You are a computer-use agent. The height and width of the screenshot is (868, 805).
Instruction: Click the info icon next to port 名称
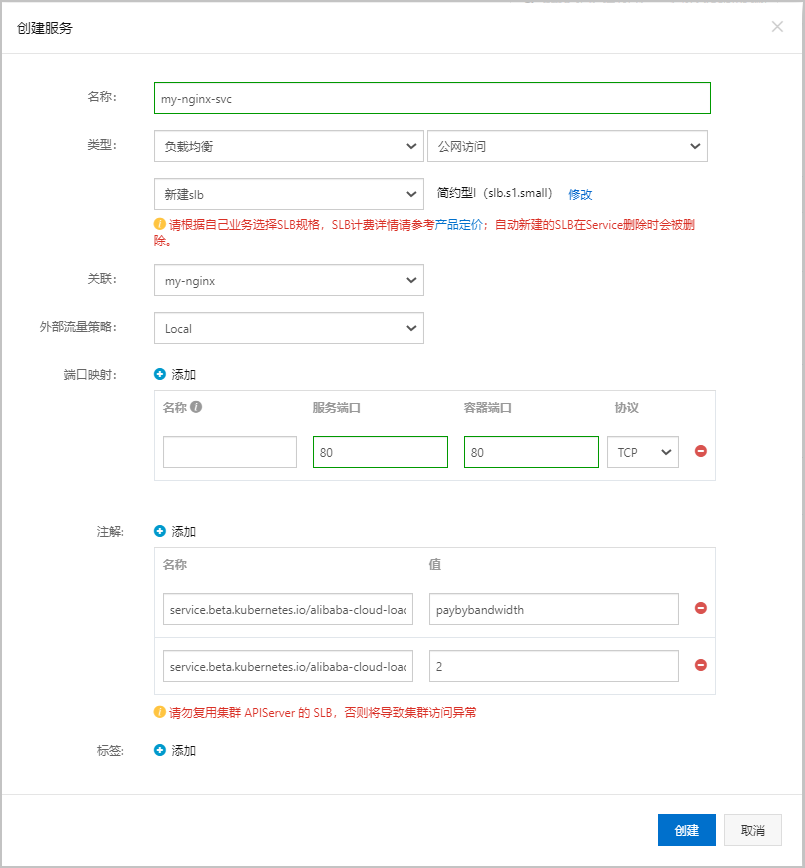click(x=196, y=407)
